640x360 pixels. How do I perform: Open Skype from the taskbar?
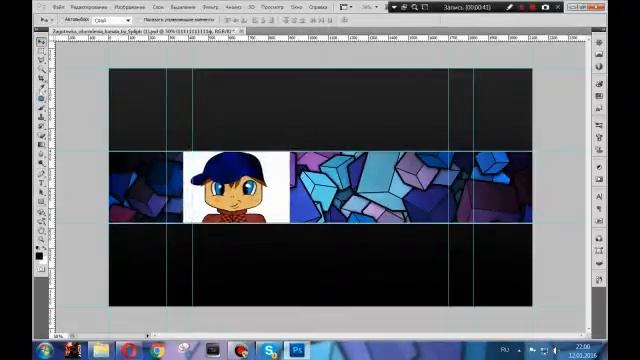pyautogui.click(x=269, y=351)
